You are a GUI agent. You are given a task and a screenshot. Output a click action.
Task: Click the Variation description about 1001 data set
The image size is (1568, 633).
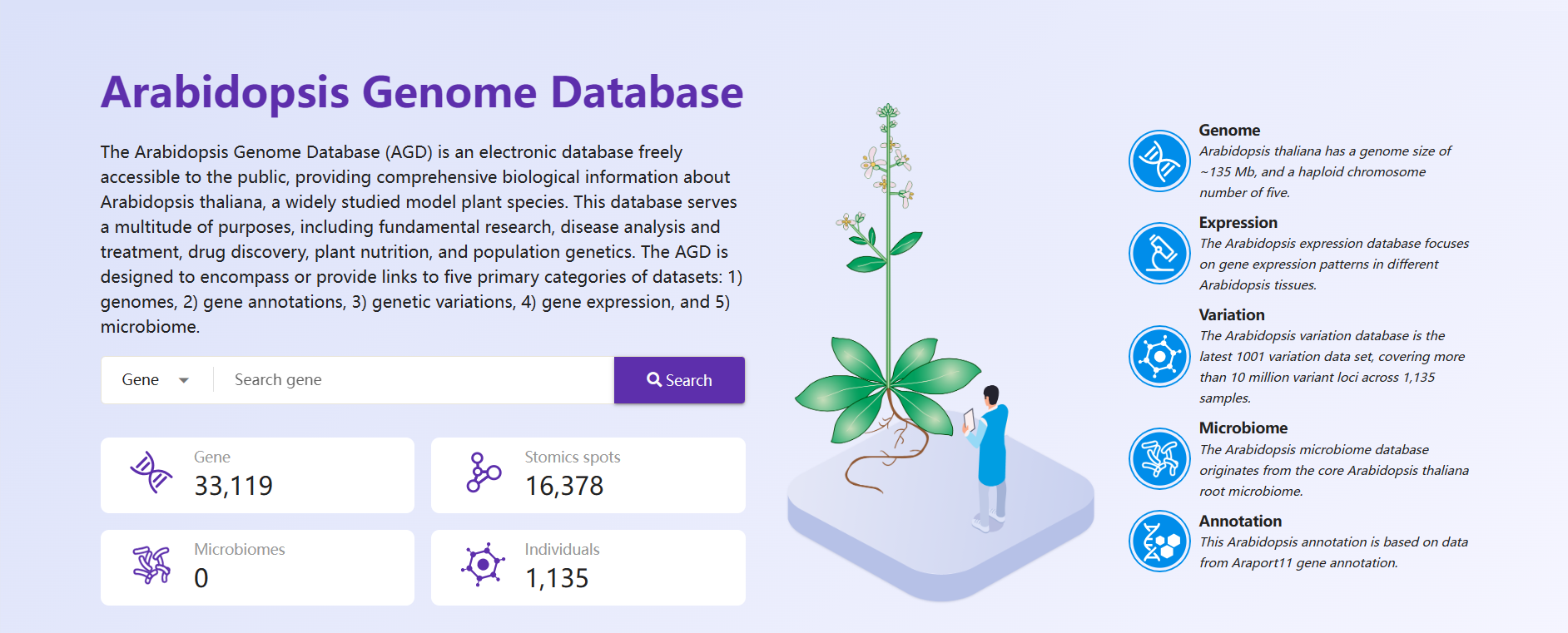(1332, 367)
